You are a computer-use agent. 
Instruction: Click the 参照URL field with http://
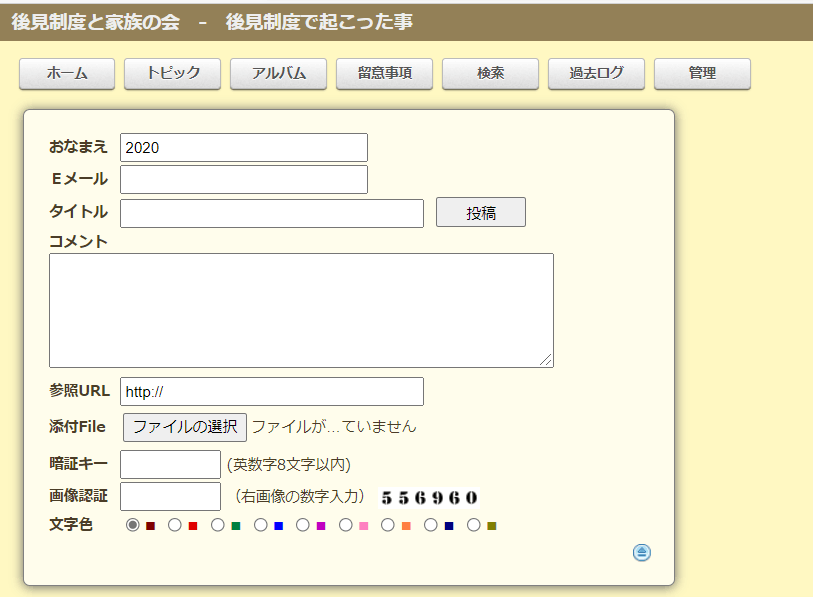pyautogui.click(x=272, y=392)
